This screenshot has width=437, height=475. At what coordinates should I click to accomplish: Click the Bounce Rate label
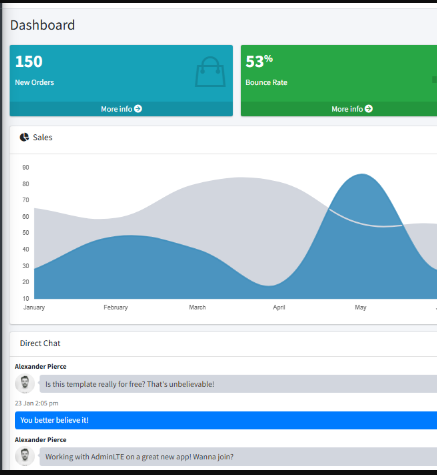(266, 82)
